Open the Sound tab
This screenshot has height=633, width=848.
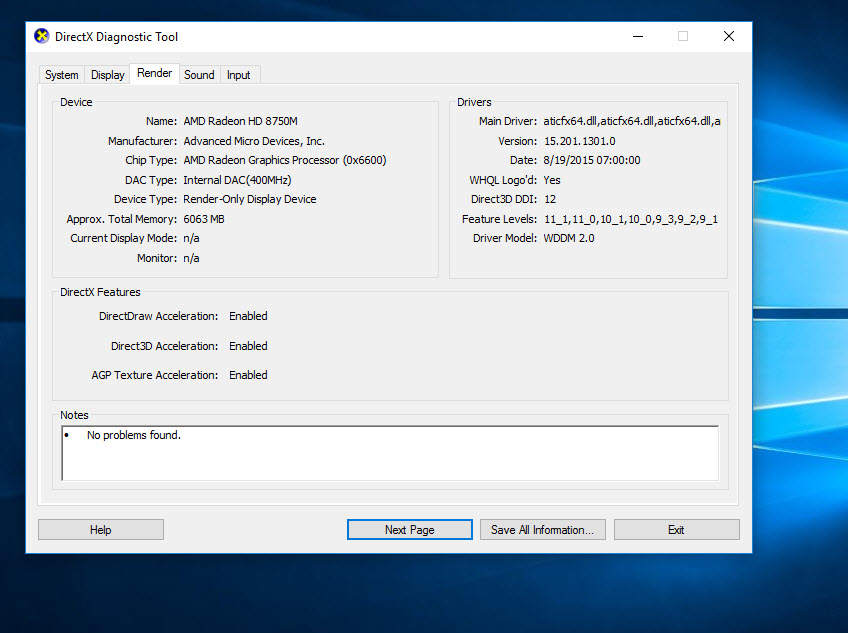coord(199,75)
